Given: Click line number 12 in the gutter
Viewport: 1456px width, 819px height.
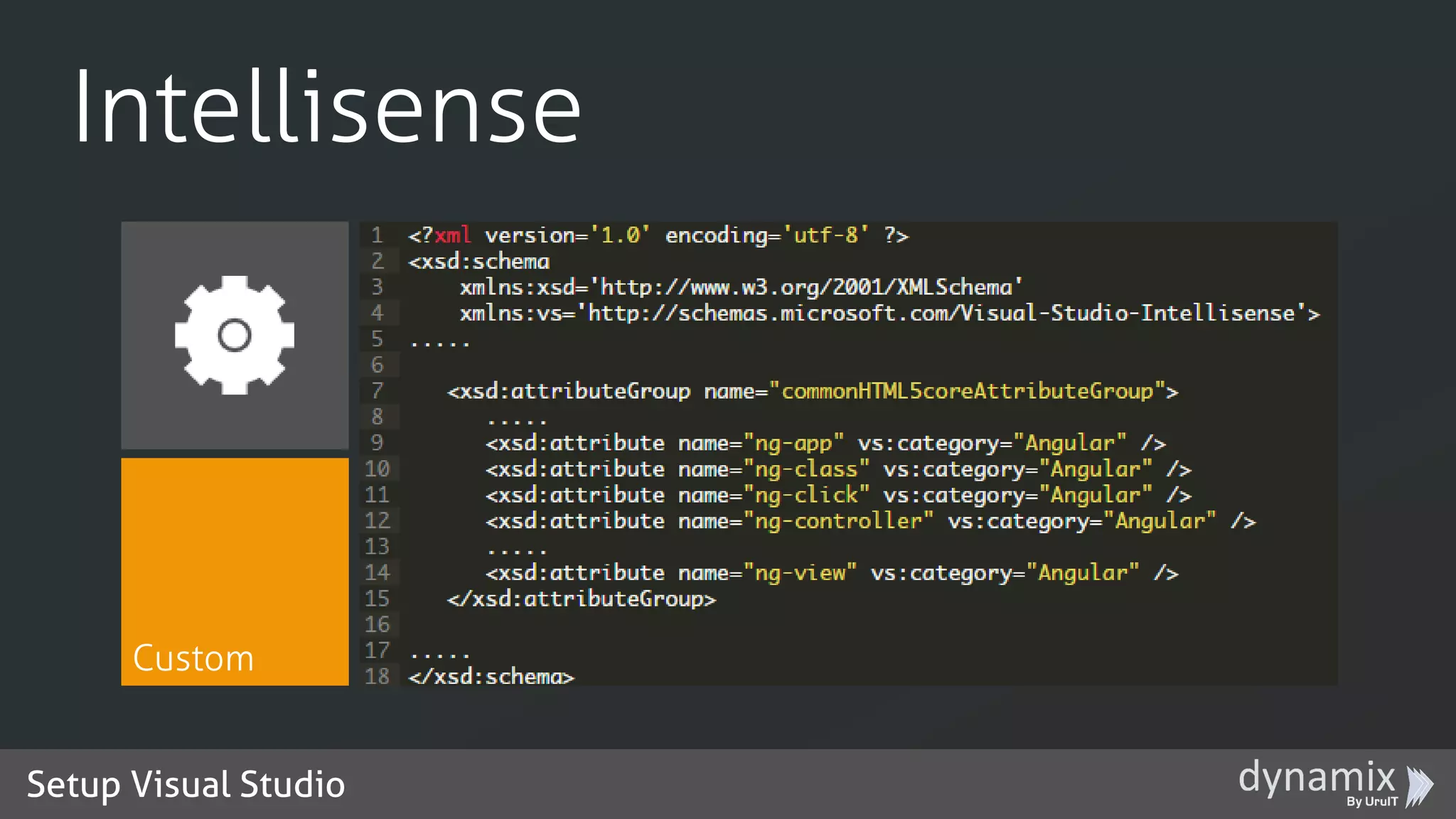Looking at the screenshot, I should [378, 521].
